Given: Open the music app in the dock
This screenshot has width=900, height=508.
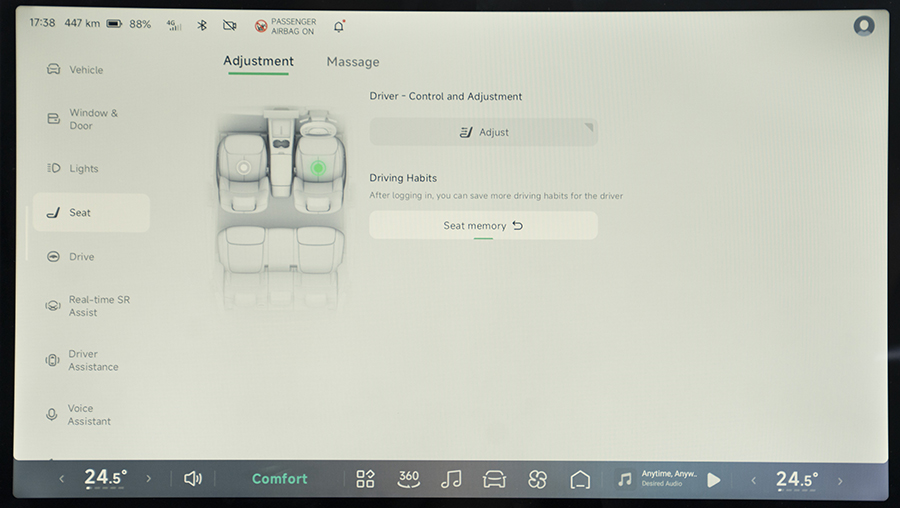Looking at the screenshot, I should point(451,479).
